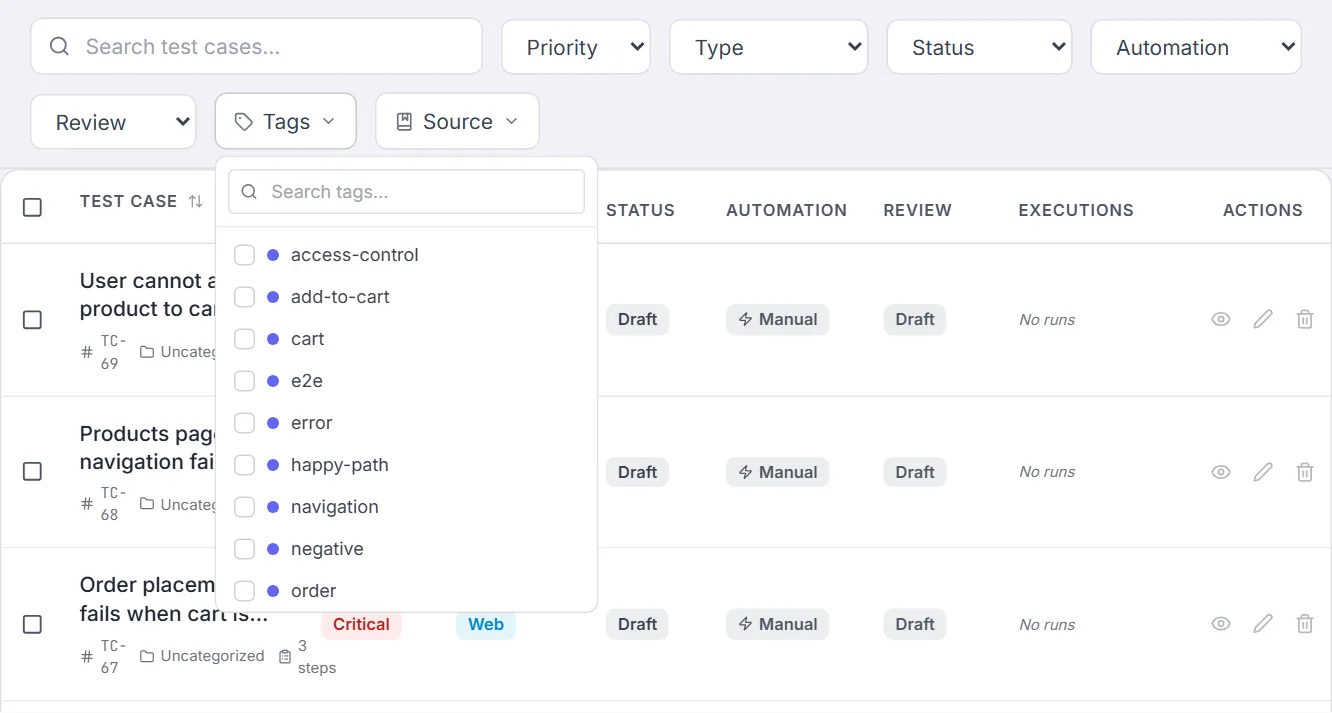Screen dimensions: 1332x713
Task: Edit test case TC-67 pencil icon
Action: click(1263, 624)
